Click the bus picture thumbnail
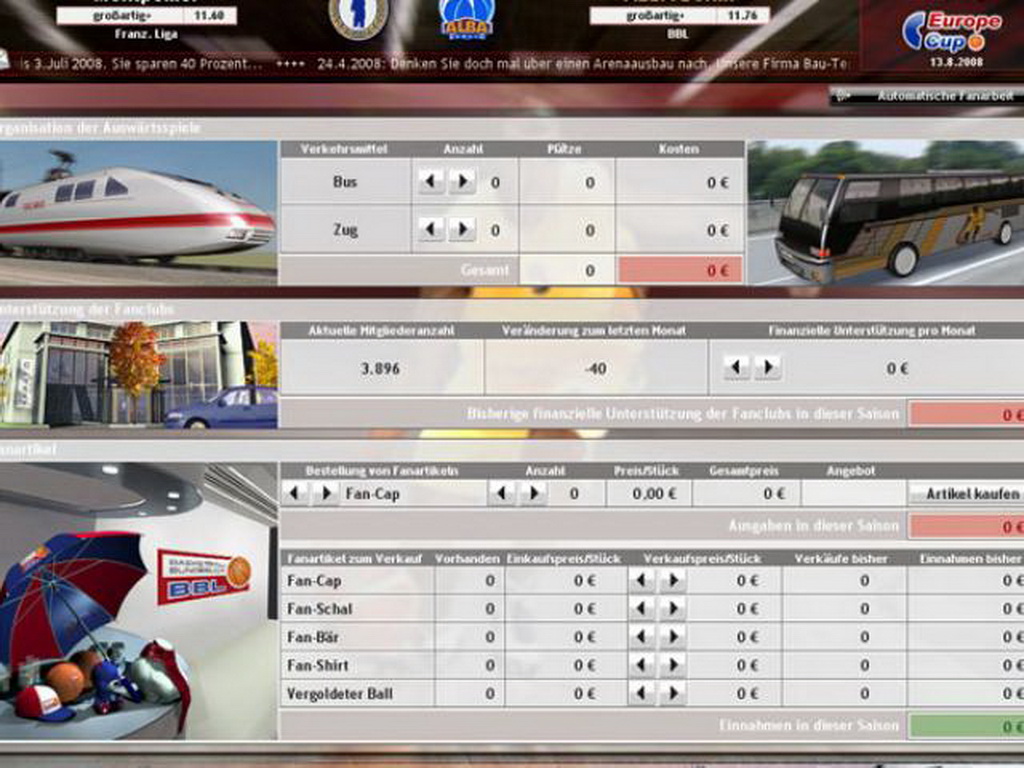 coord(885,212)
